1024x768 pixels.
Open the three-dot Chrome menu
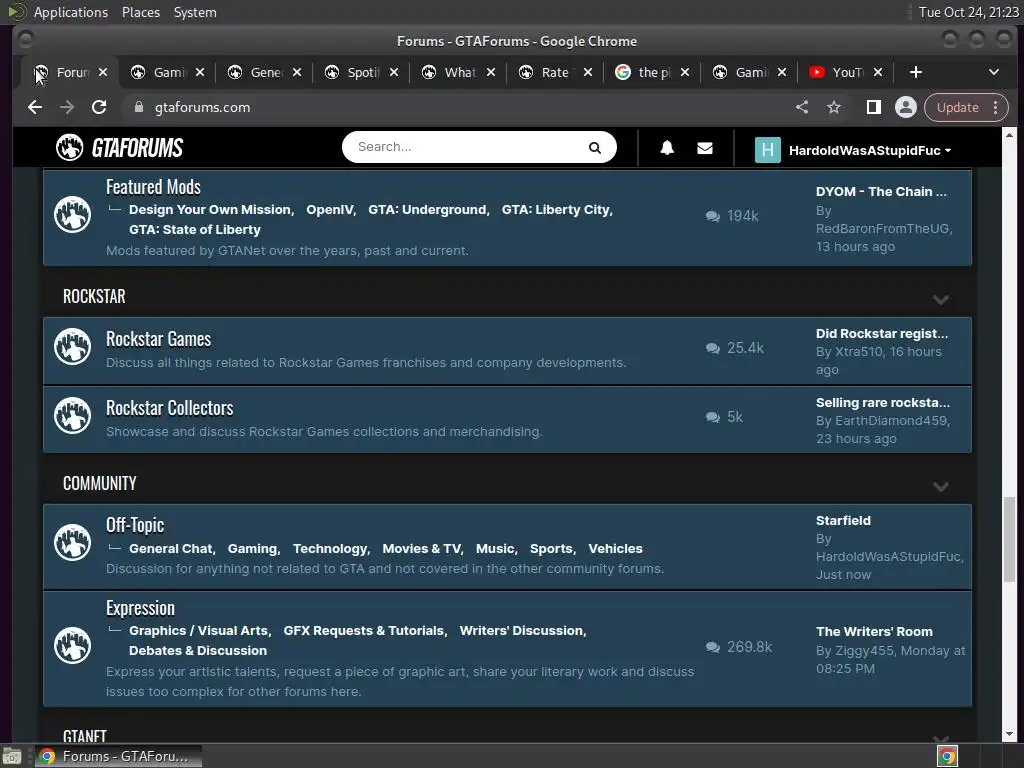click(995, 107)
